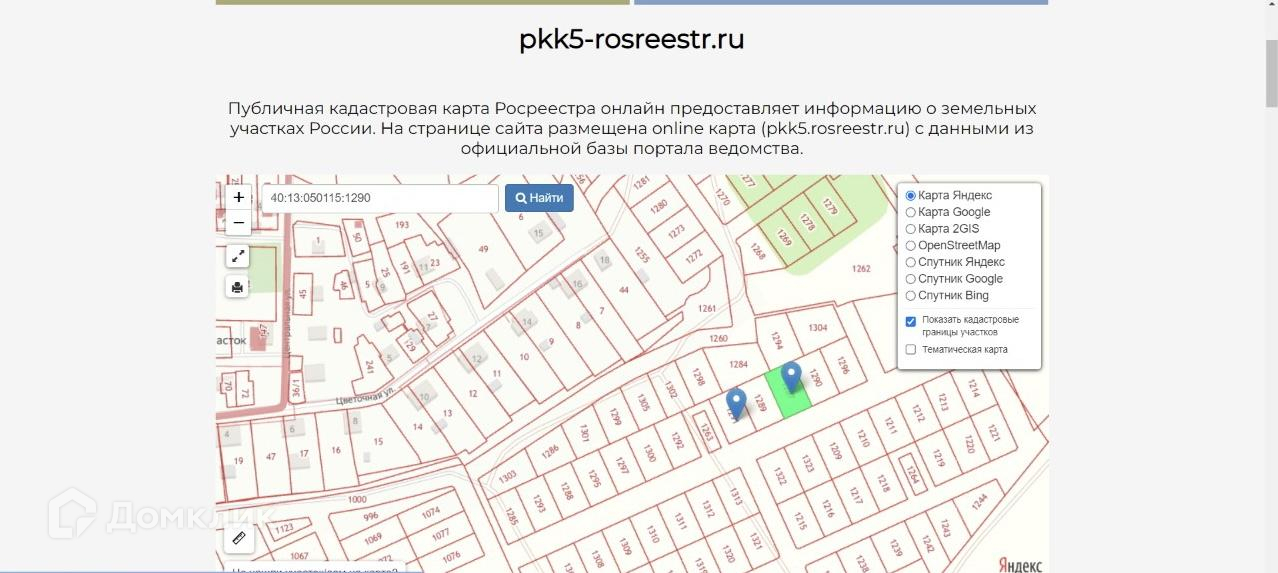This screenshot has height=573, width=1278.
Task: Select Карта 2GIS radio option
Action: tap(910, 229)
